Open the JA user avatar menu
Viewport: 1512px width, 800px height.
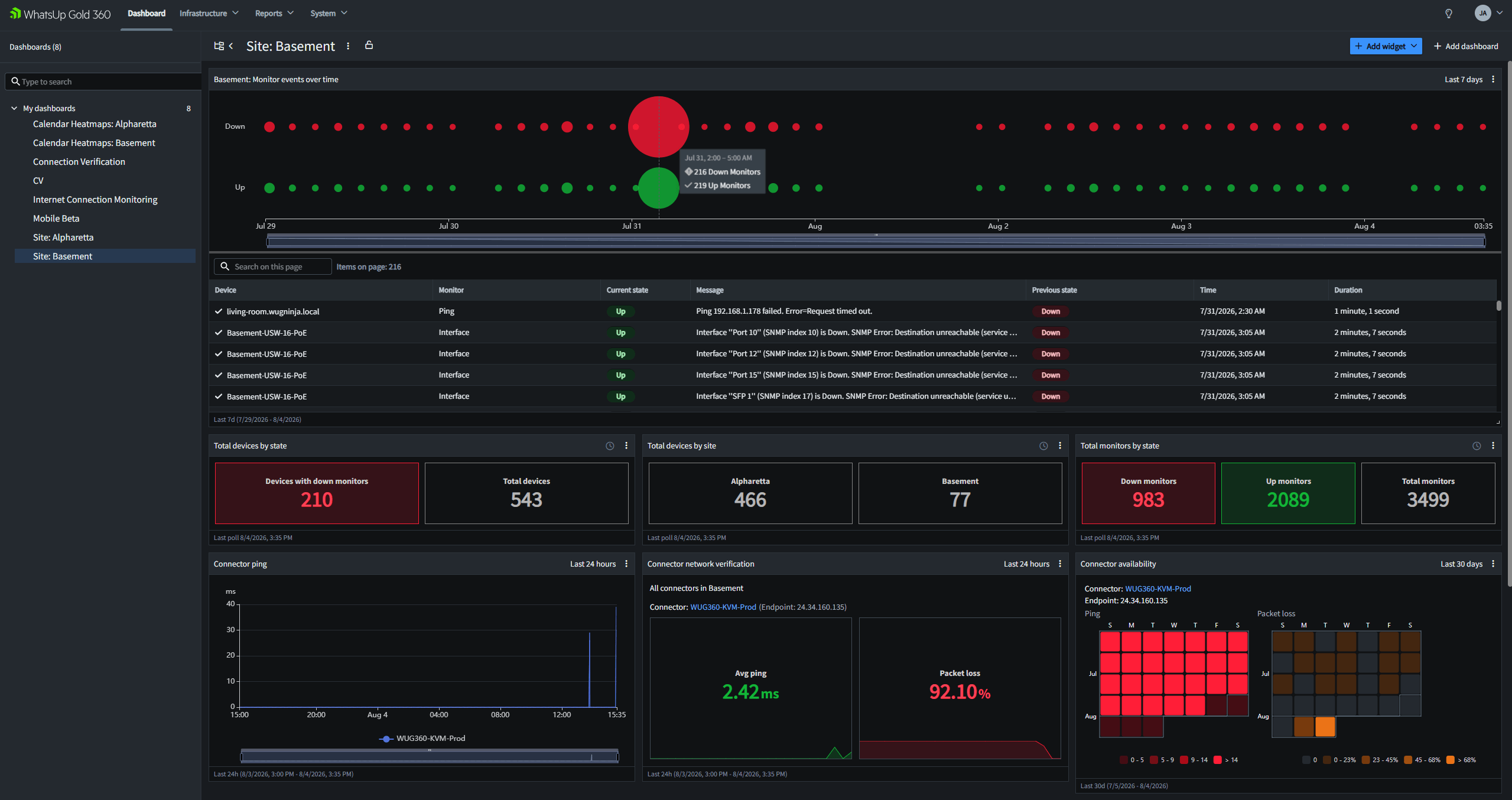point(1482,13)
